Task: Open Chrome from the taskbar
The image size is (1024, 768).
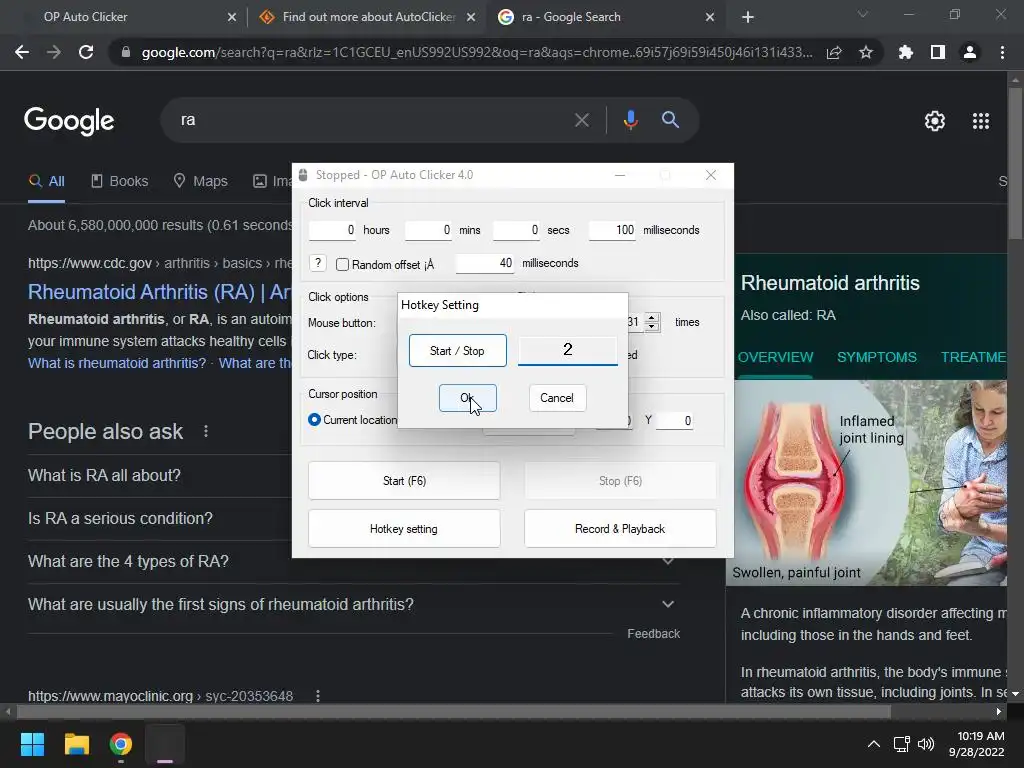Action: (x=121, y=744)
